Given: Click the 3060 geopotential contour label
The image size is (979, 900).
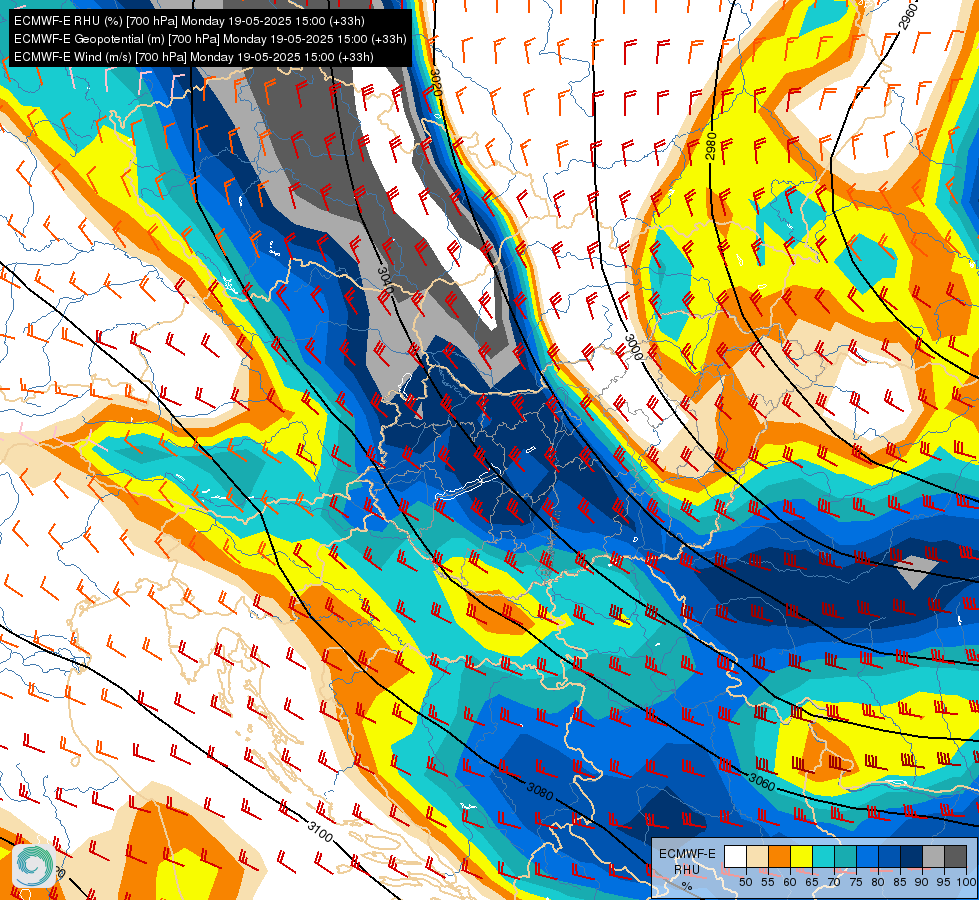Looking at the screenshot, I should 762,781.
